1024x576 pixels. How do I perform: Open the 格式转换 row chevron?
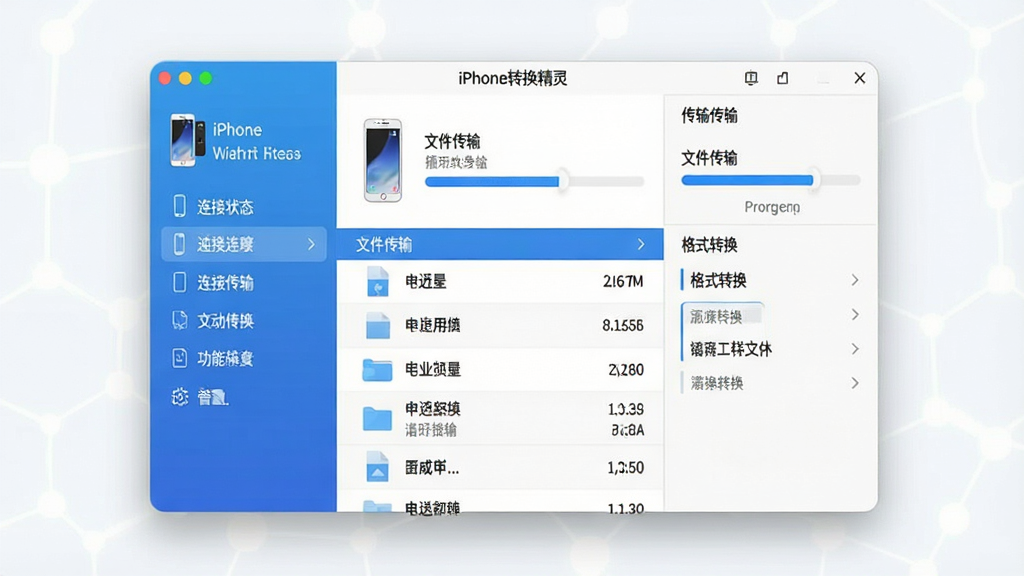pos(855,280)
